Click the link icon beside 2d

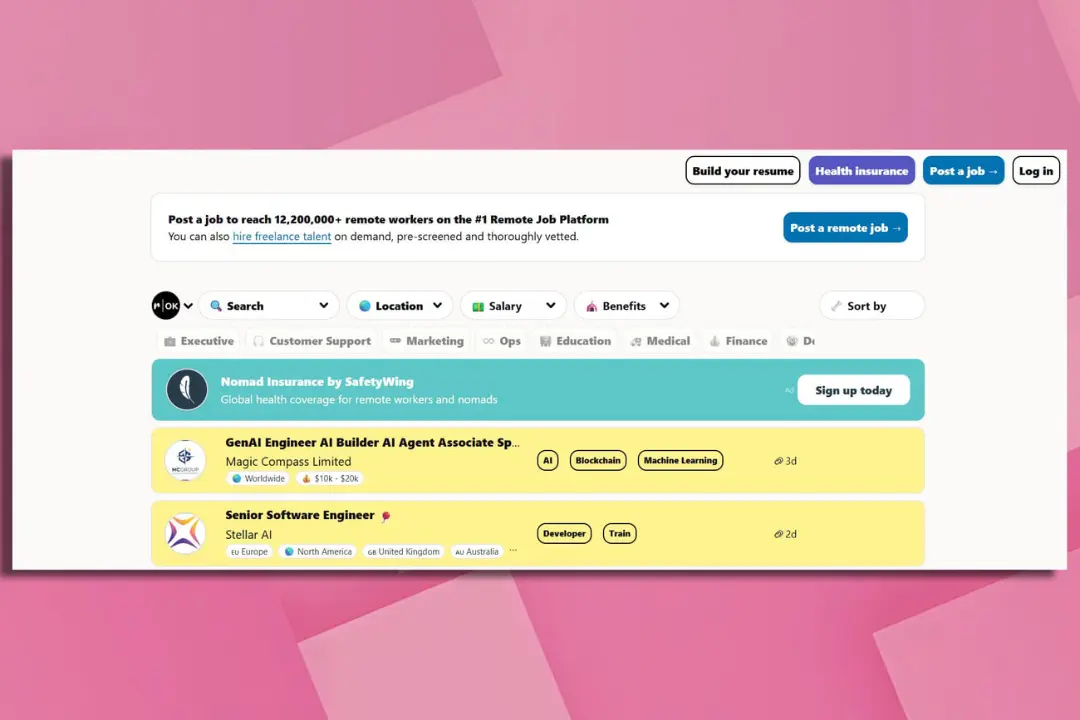778,534
